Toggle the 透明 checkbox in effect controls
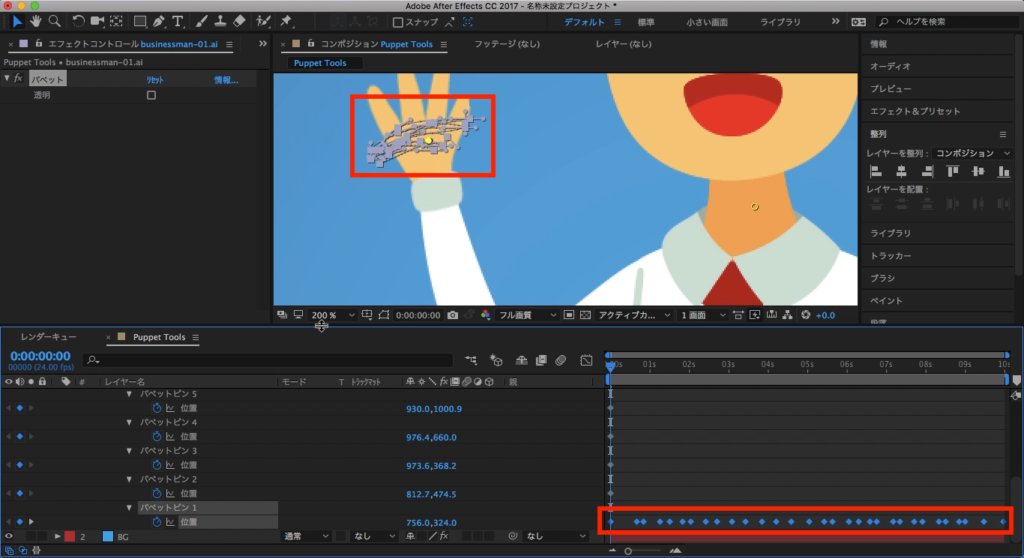 [151, 96]
